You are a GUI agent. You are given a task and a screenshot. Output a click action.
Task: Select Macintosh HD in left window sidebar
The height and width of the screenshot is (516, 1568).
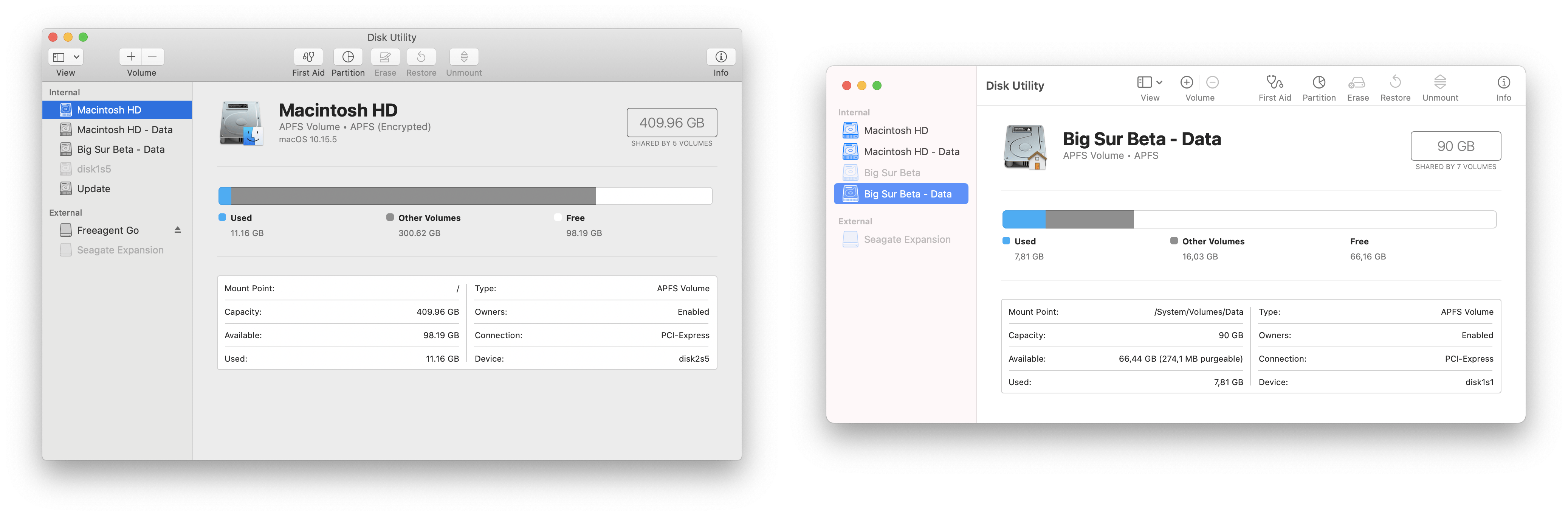coord(118,110)
